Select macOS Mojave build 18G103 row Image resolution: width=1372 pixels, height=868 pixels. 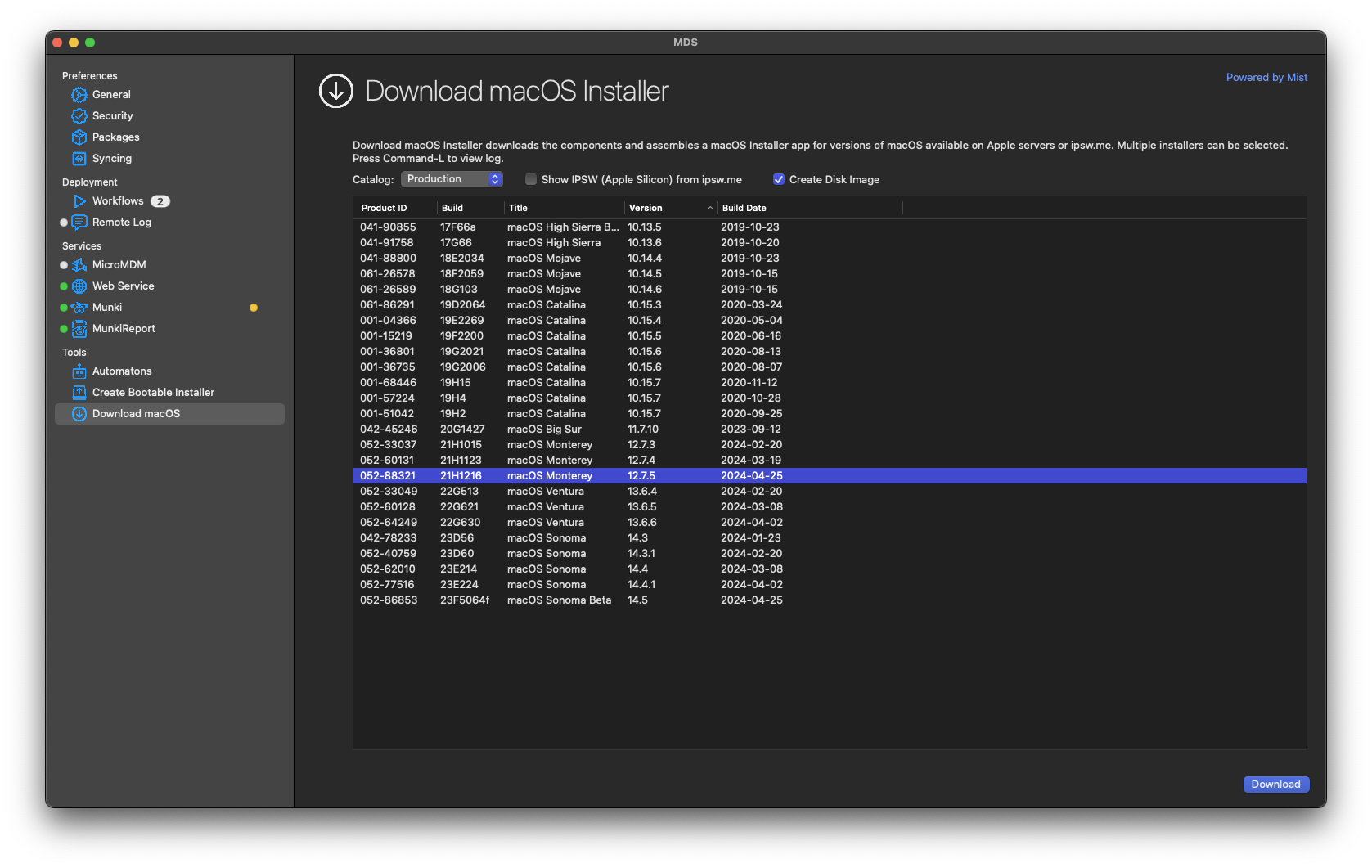pyautogui.click(x=830, y=290)
